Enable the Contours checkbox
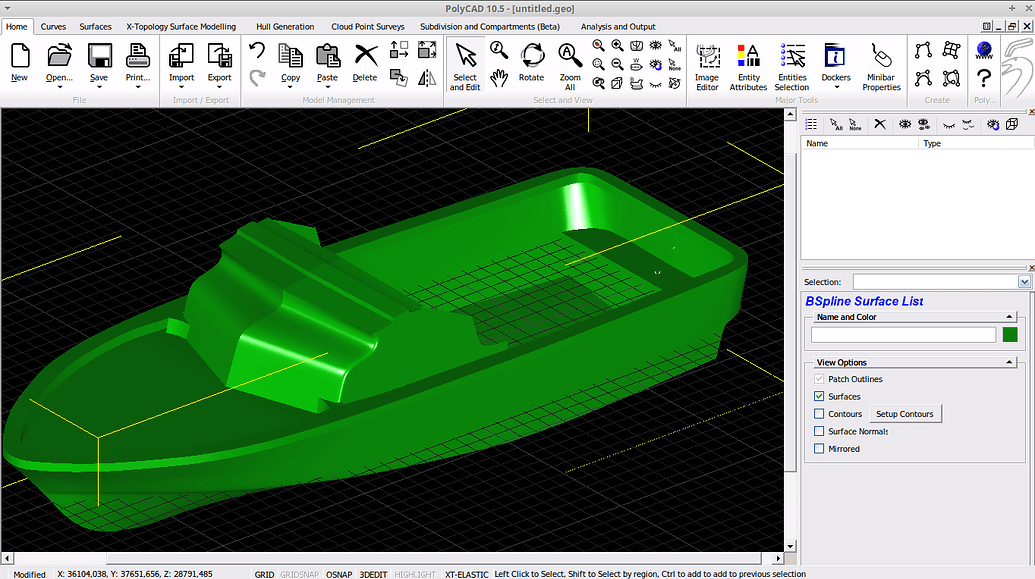 819,414
